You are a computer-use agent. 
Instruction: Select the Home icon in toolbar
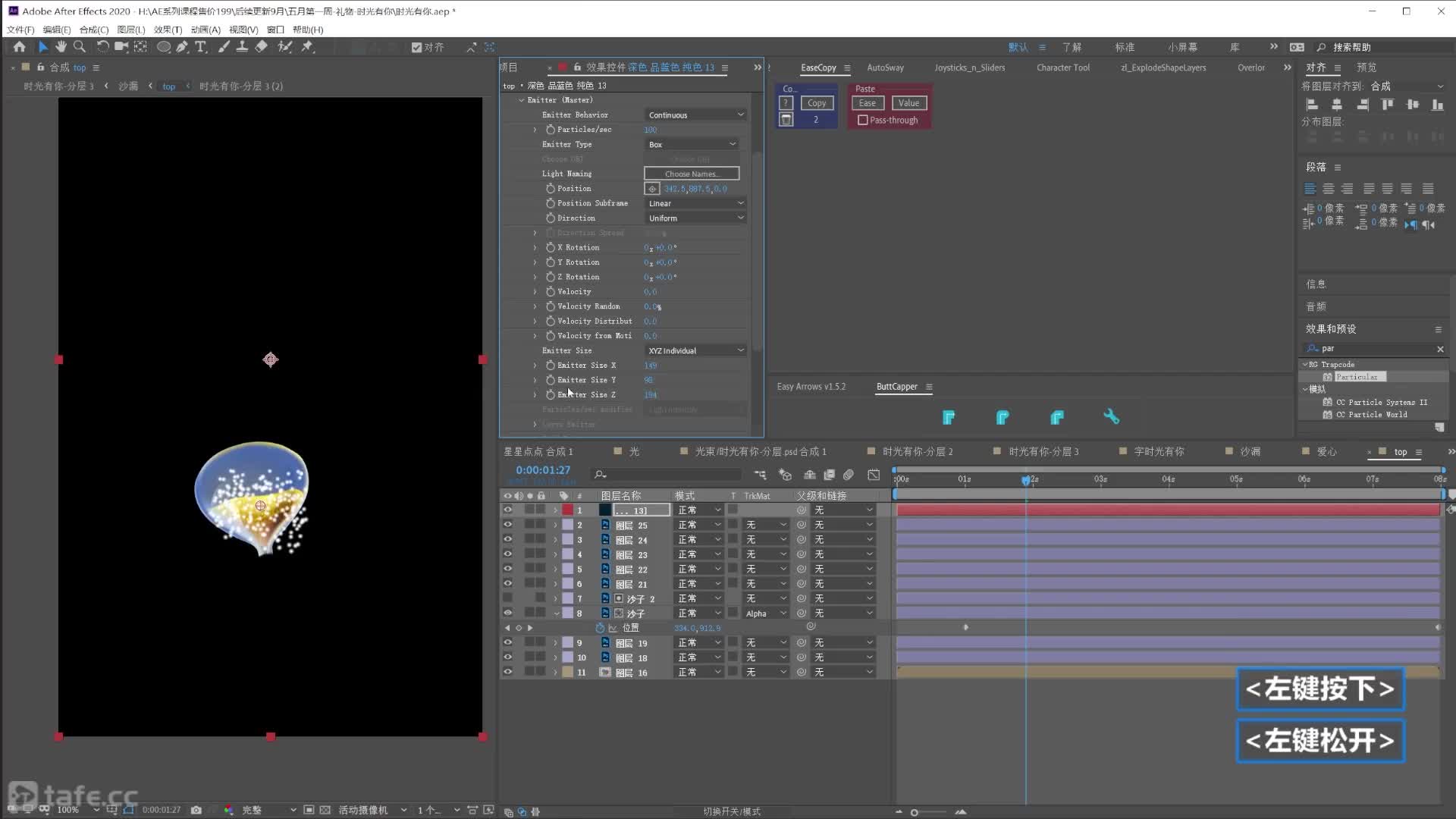coord(19,47)
